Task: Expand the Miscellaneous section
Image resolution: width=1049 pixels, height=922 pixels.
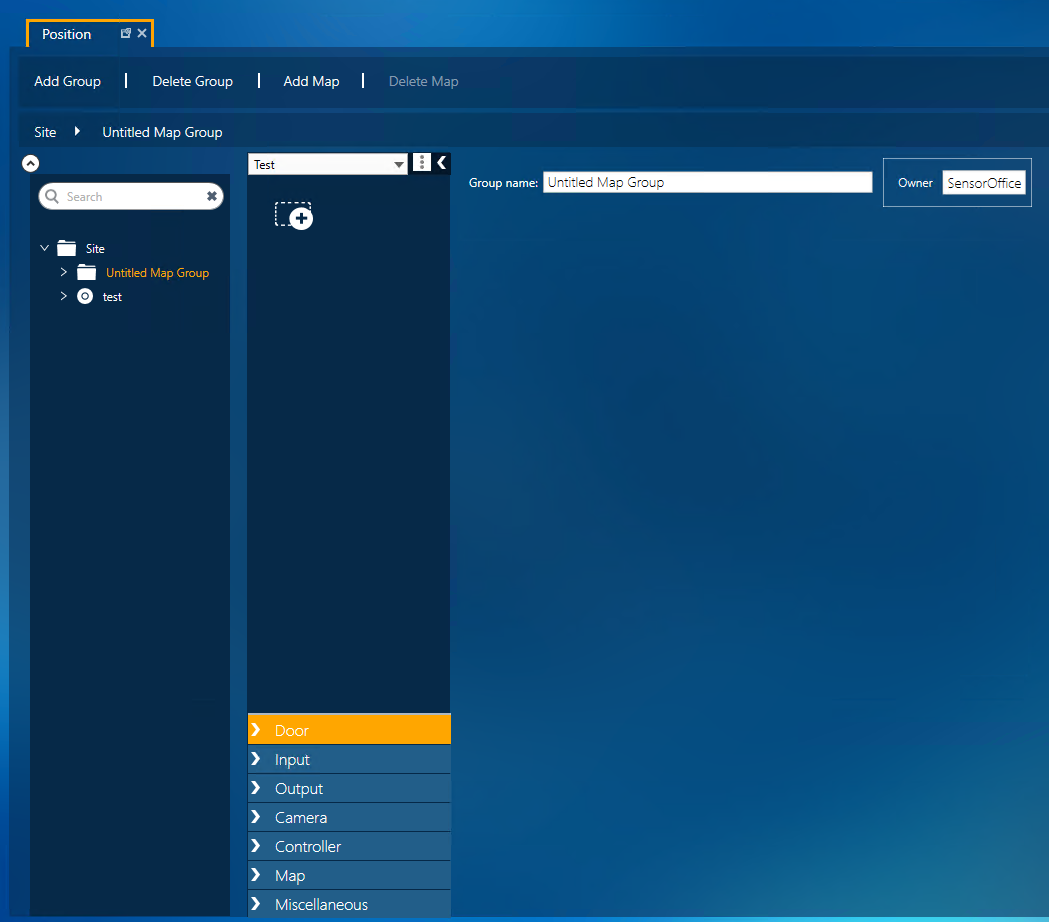Action: pyautogui.click(x=349, y=904)
